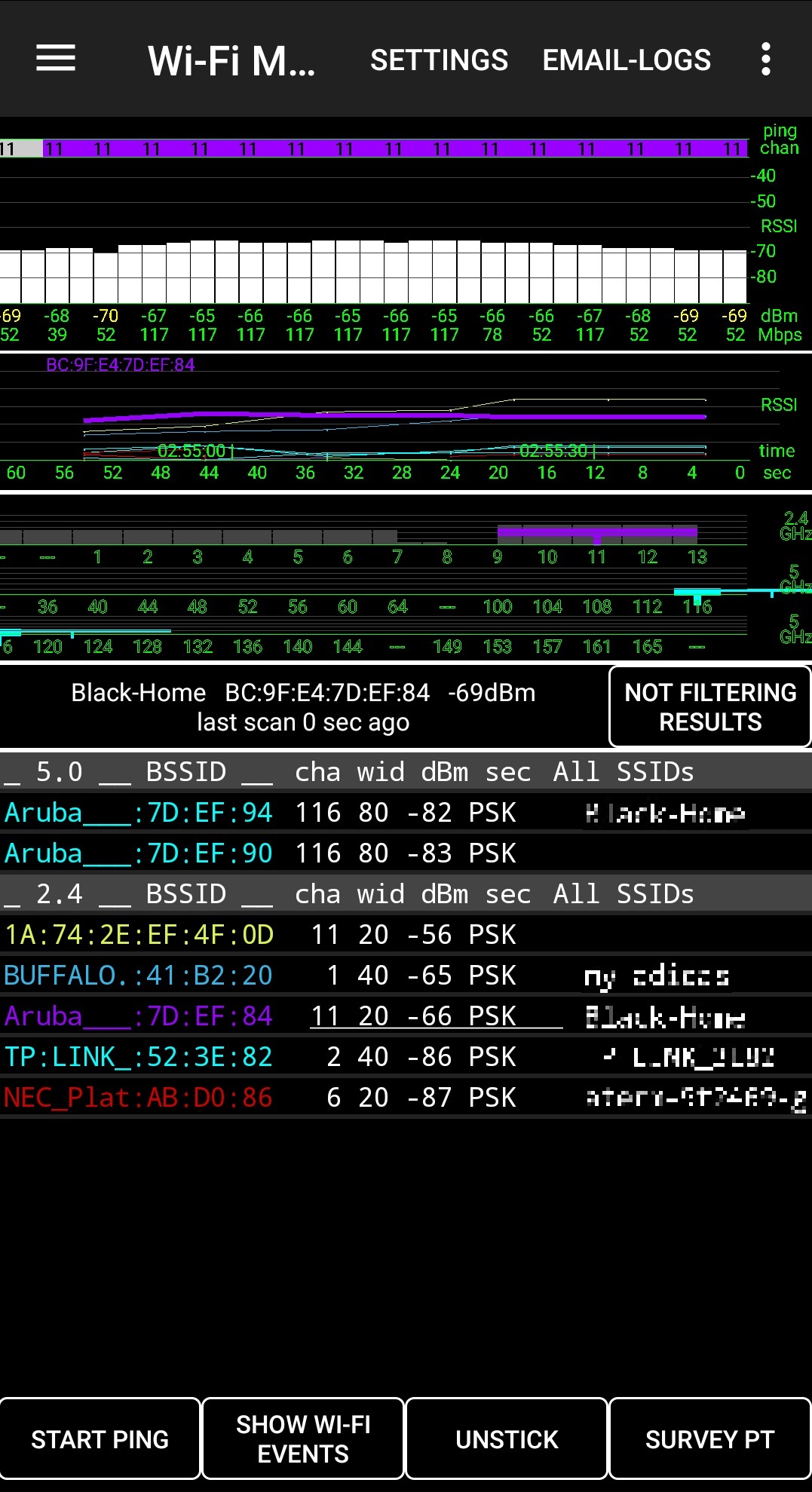The image size is (812, 1492).
Task: Tap channel 1 label in 2.4 GHz chart
Action: coord(97,557)
